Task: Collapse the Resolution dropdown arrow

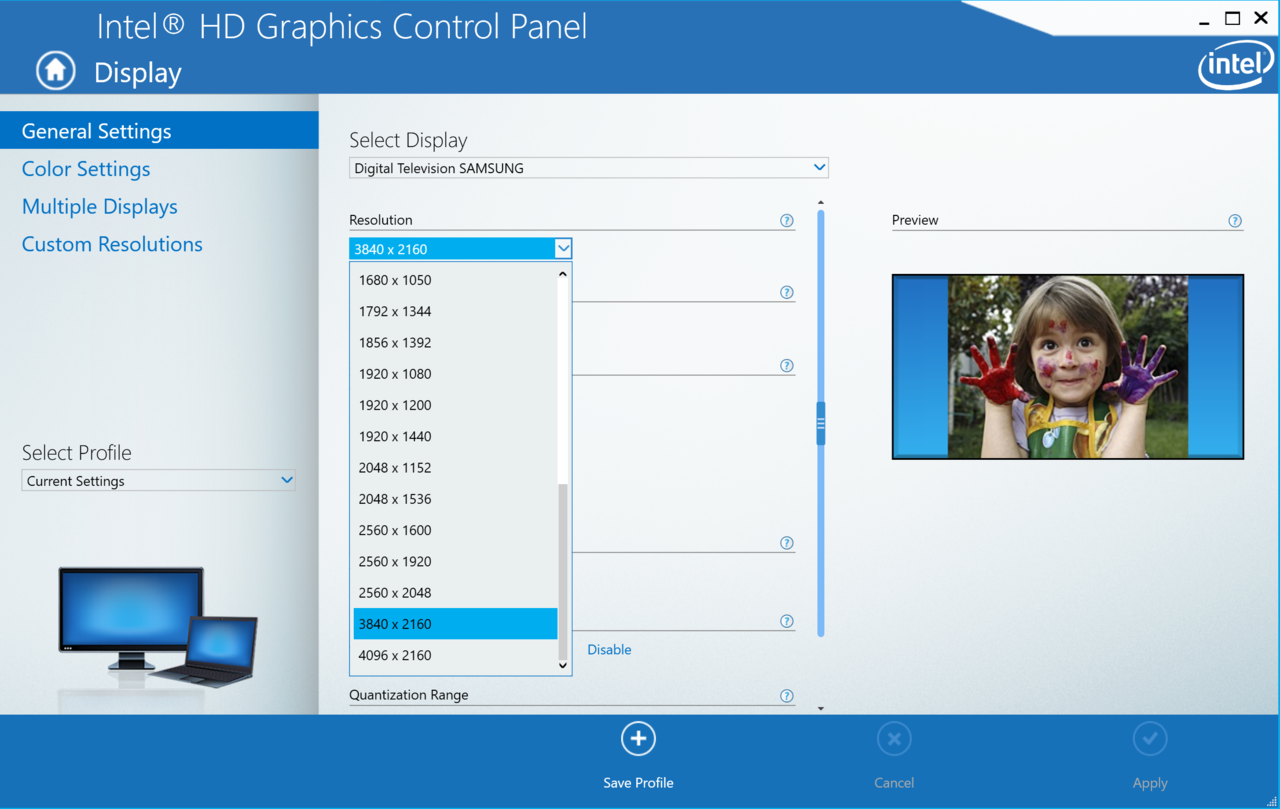Action: pyautogui.click(x=563, y=248)
